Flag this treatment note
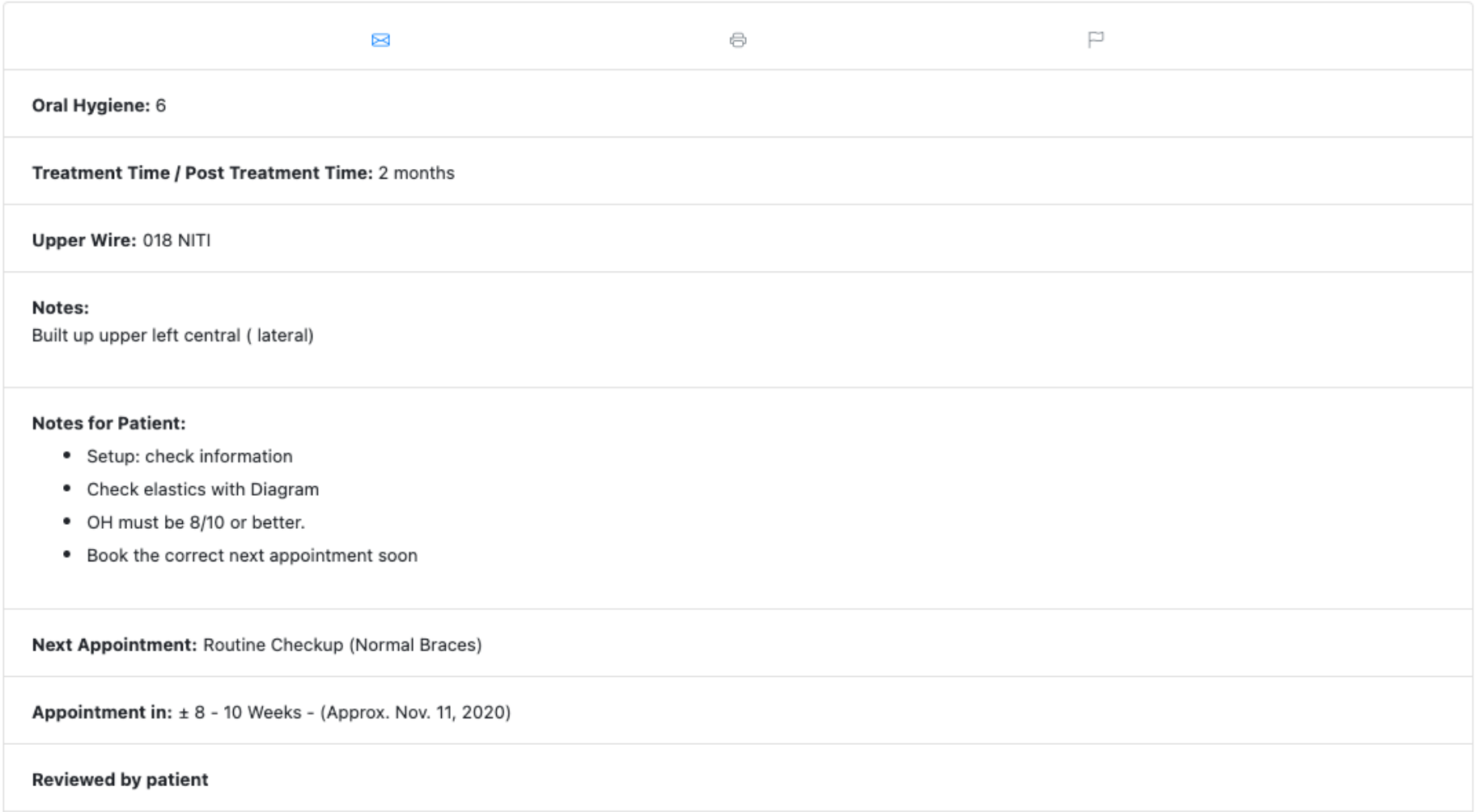Viewport: 1476px width, 812px height. point(1096,40)
